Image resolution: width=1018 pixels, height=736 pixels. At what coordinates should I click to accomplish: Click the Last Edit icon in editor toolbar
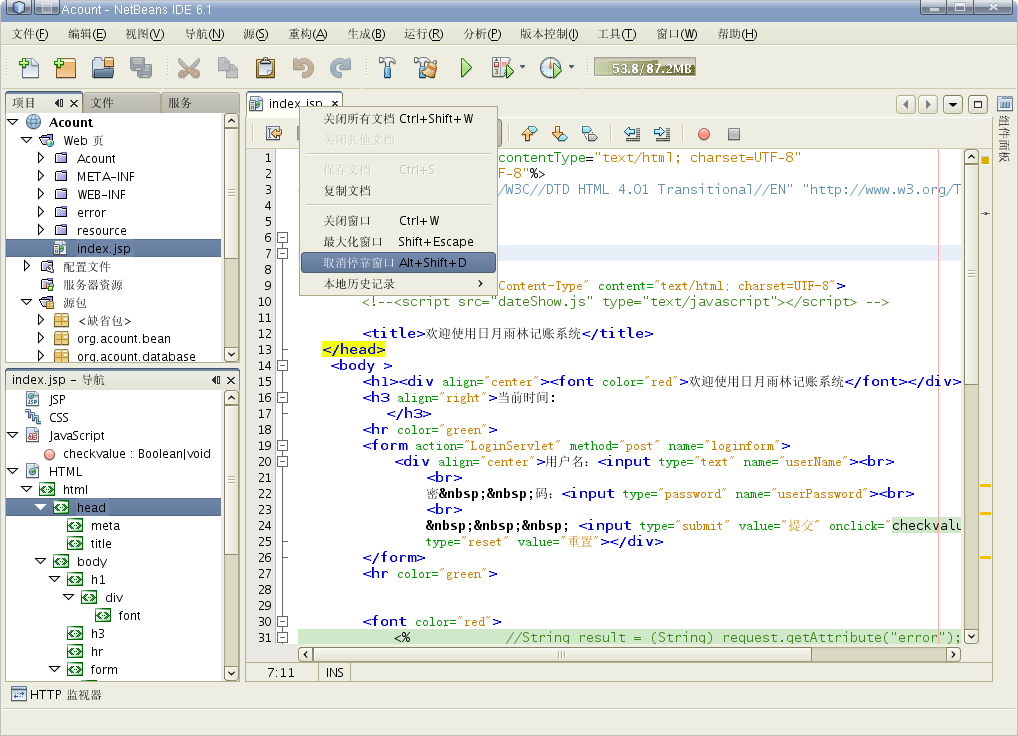click(x=274, y=134)
